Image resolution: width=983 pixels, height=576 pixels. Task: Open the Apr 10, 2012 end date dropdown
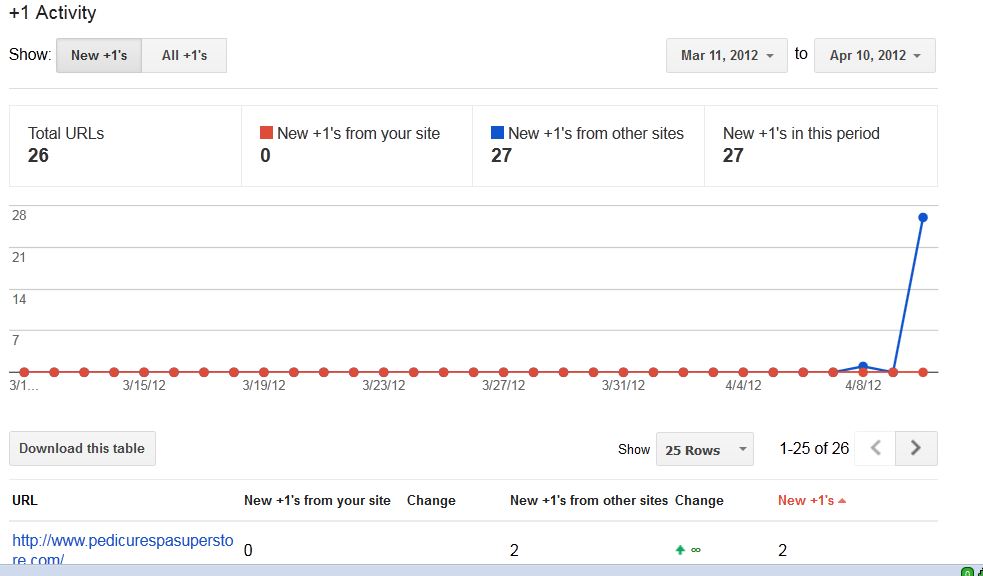[875, 55]
